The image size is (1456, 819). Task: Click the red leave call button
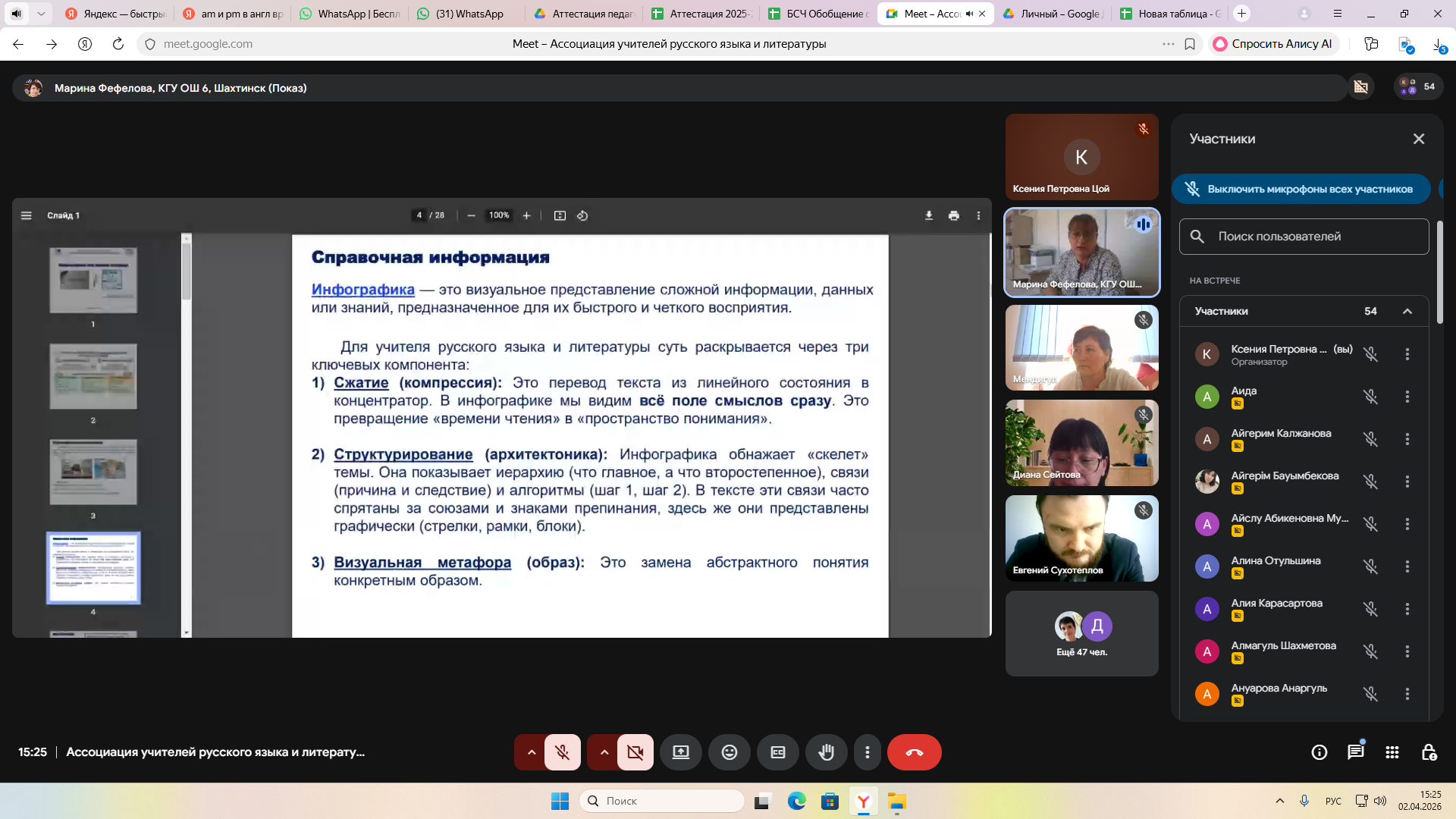pos(914,752)
